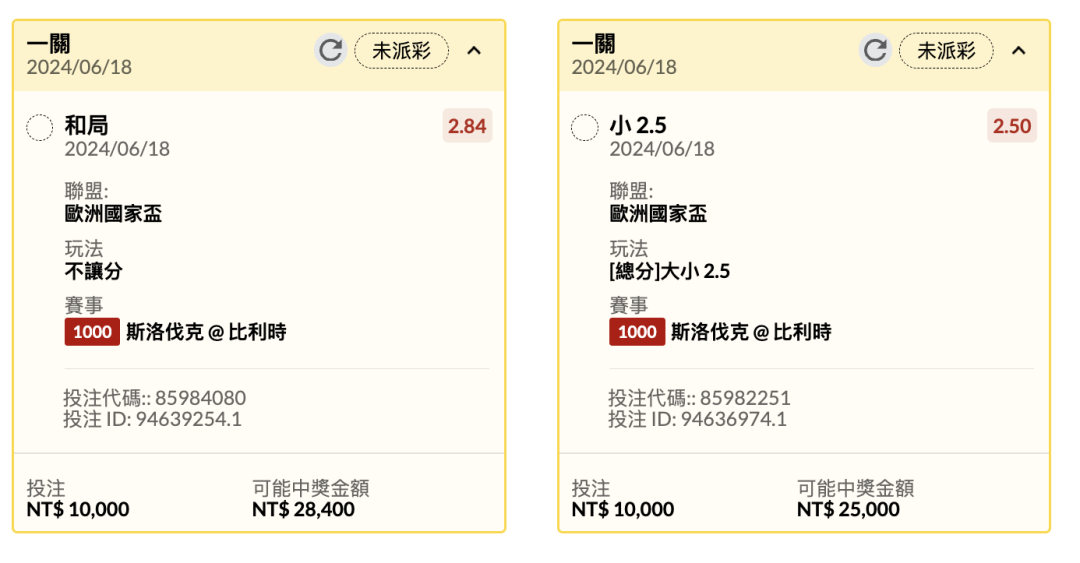Image resolution: width=1080 pixels, height=563 pixels.
Task: Click the left card 一關 header title
Action: (48, 44)
